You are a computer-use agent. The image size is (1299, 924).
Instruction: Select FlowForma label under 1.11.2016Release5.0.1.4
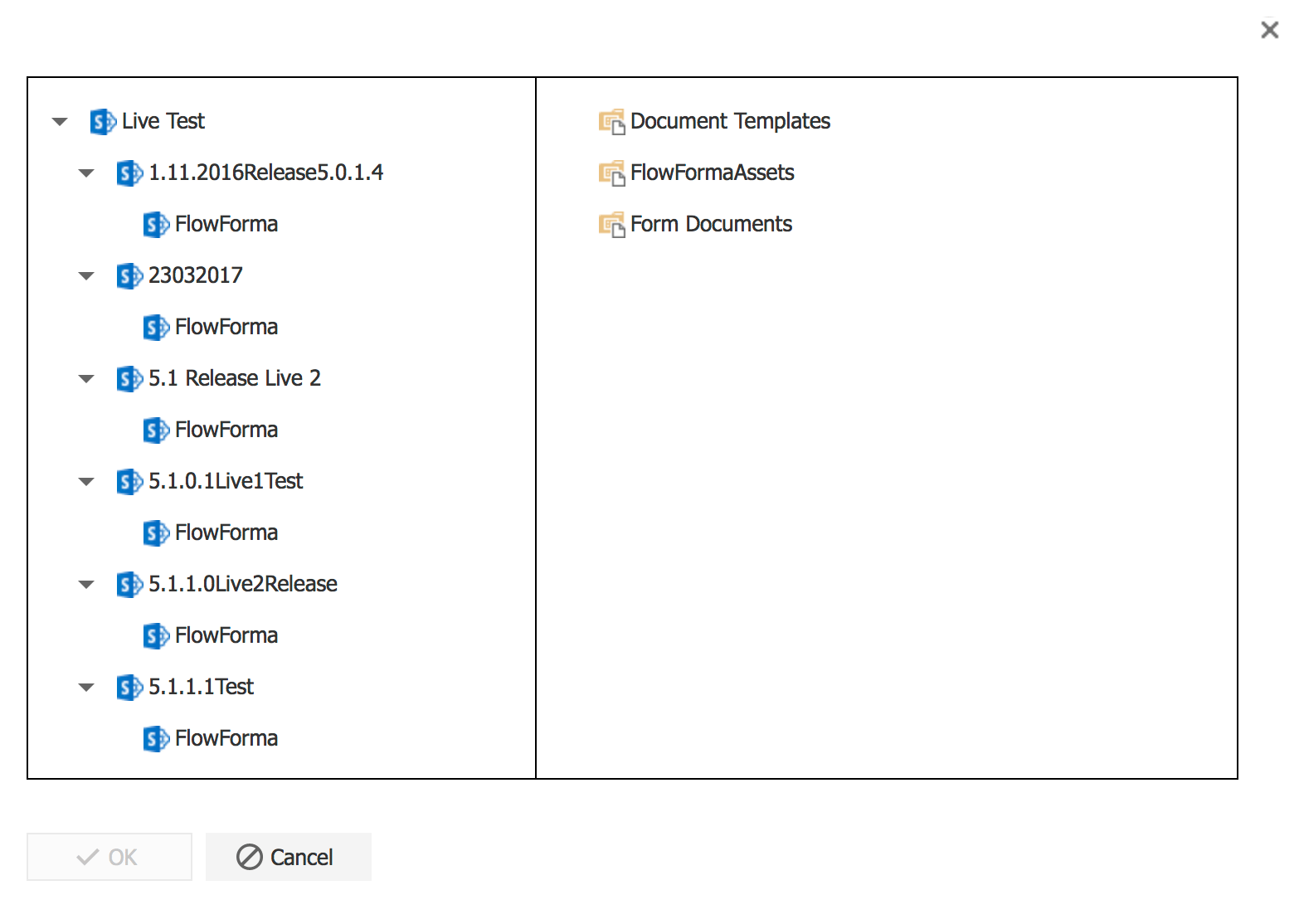point(226,224)
